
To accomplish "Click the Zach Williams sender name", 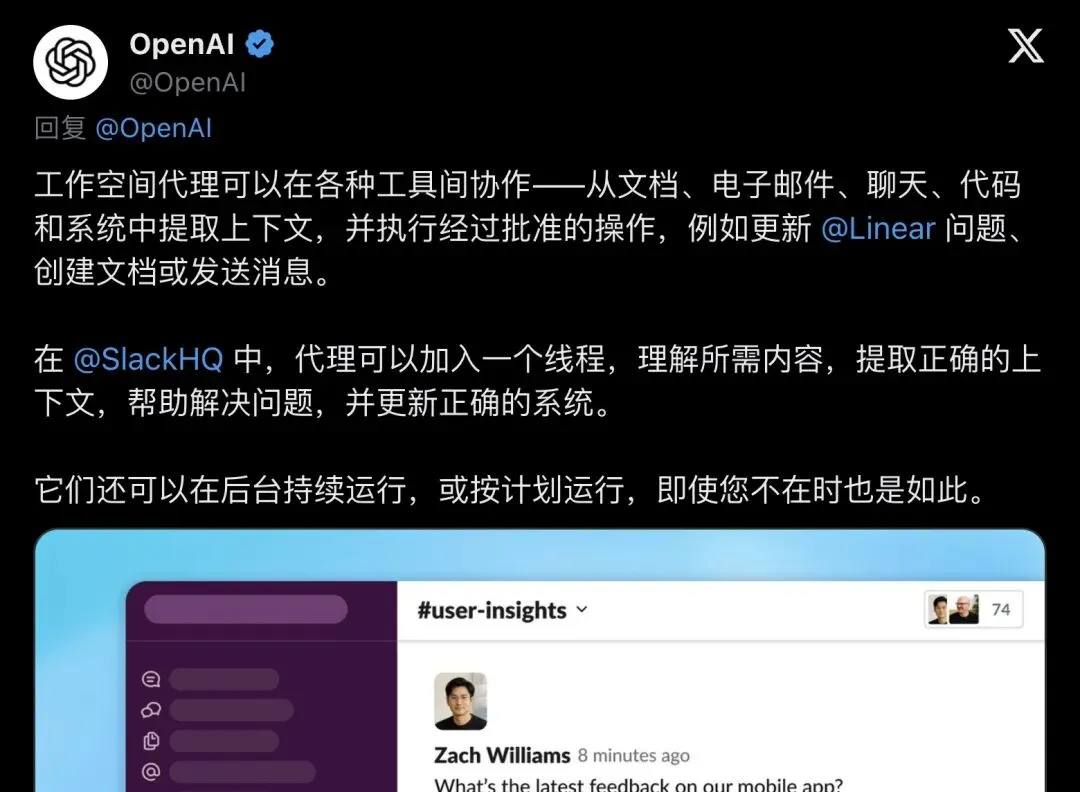I will click(x=502, y=755).
